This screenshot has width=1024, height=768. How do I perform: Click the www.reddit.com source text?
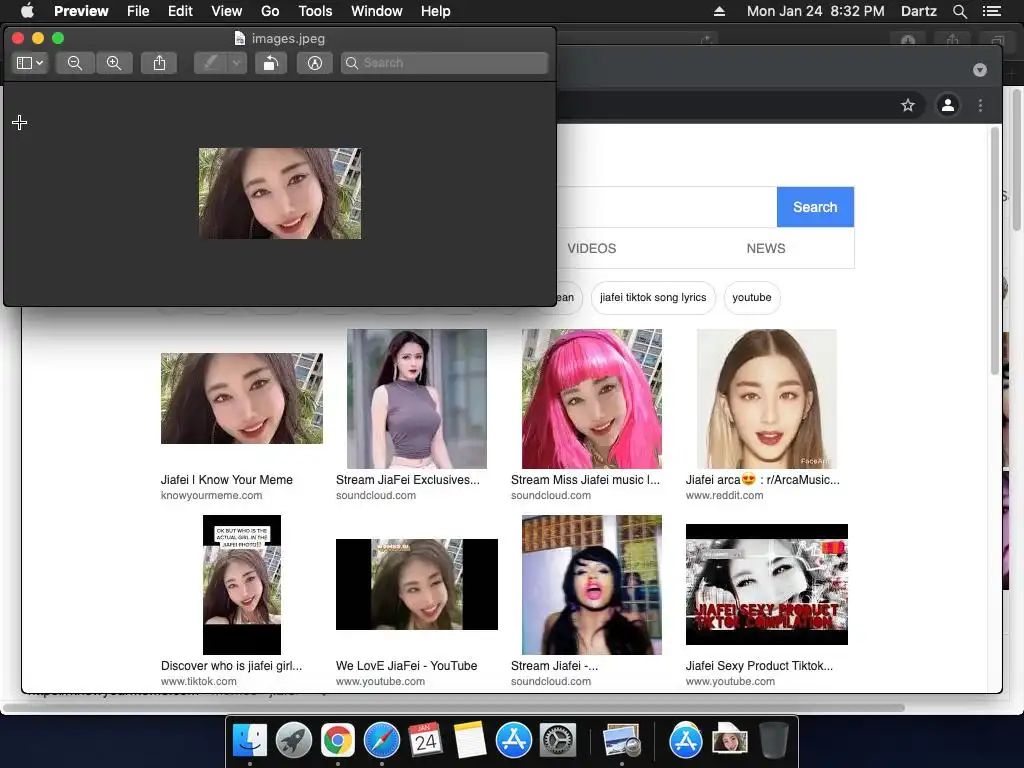724,496
